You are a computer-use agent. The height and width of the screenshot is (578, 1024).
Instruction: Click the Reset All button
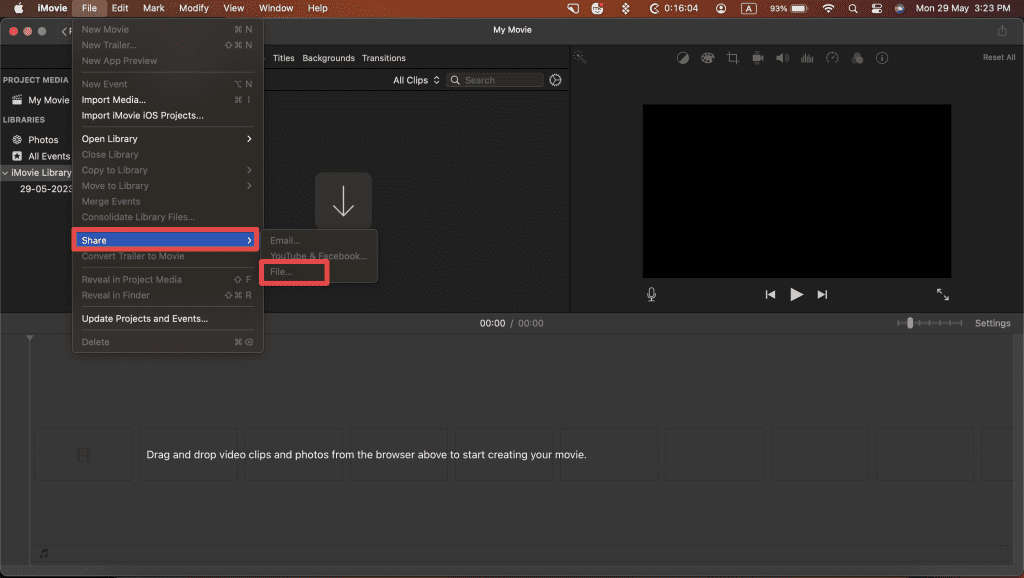(x=998, y=58)
